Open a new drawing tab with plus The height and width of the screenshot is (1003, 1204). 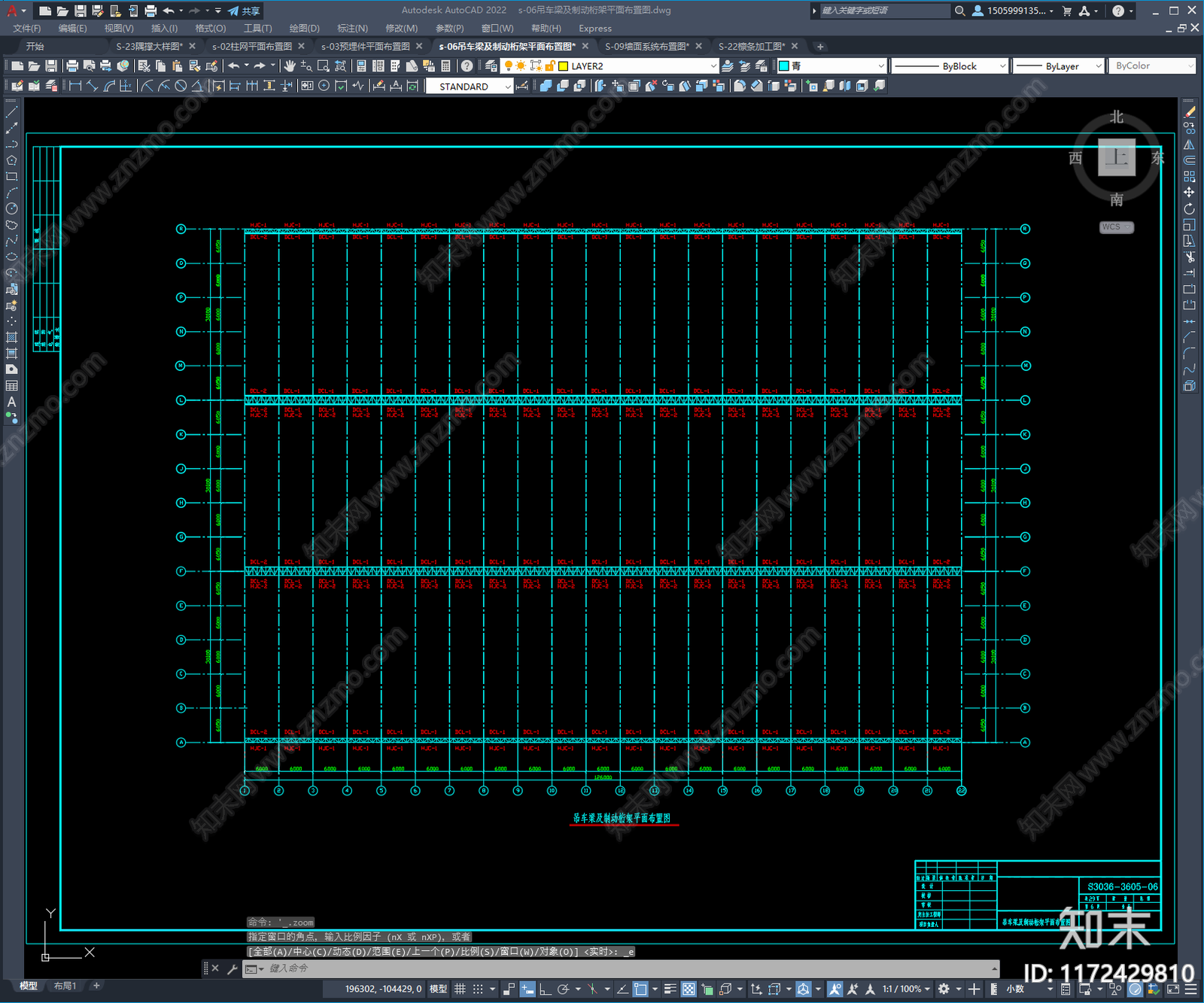point(820,47)
